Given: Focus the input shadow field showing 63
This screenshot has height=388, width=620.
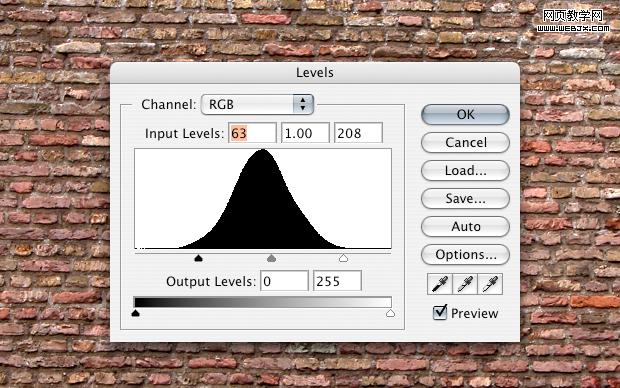Looking at the screenshot, I should 252,133.
